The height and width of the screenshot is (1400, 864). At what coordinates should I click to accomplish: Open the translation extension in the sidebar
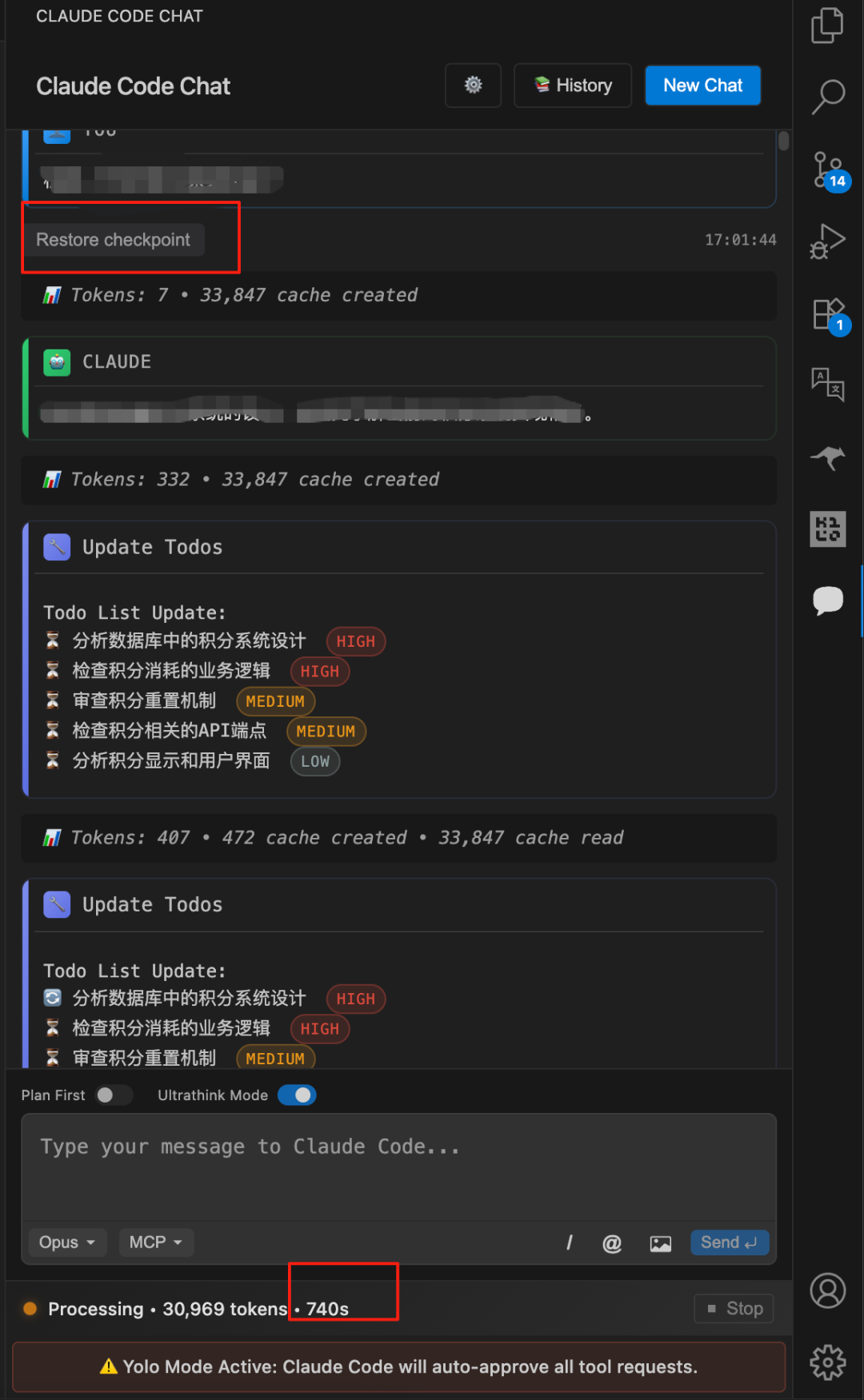[x=828, y=385]
